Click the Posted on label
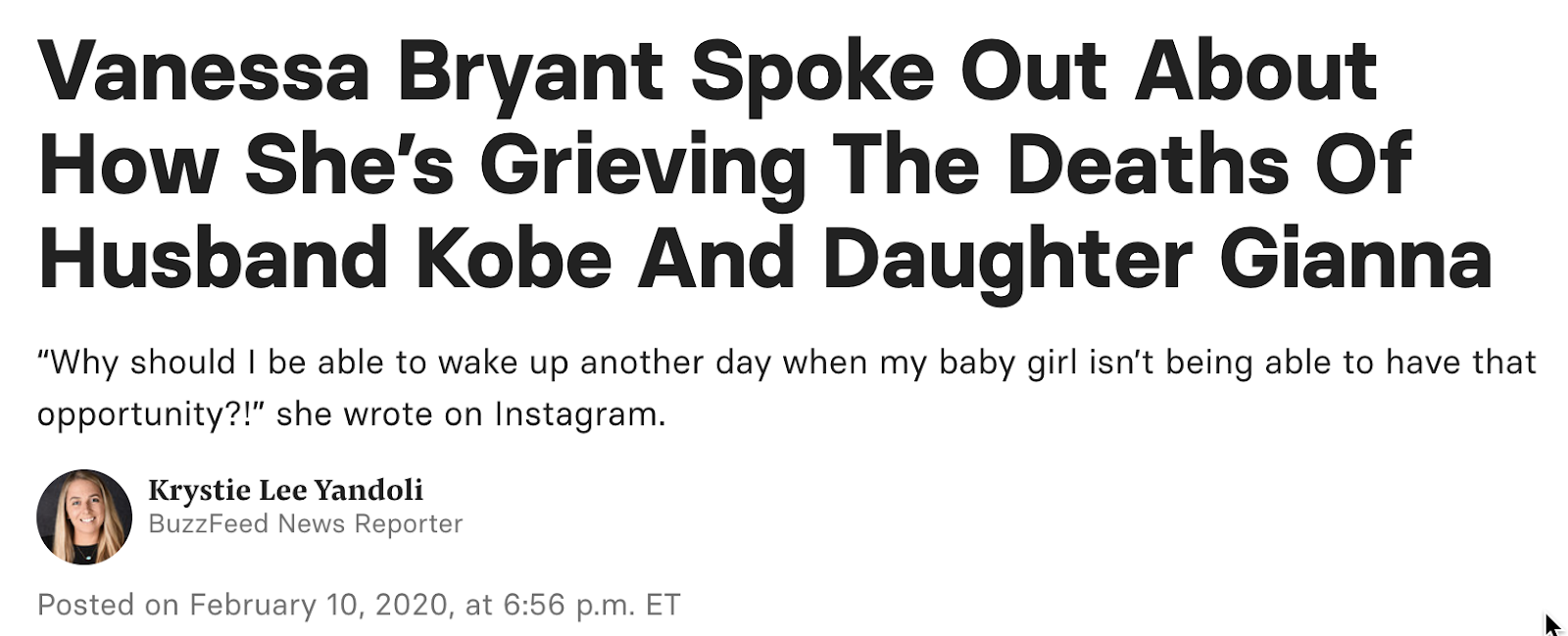 pyautogui.click(x=108, y=605)
